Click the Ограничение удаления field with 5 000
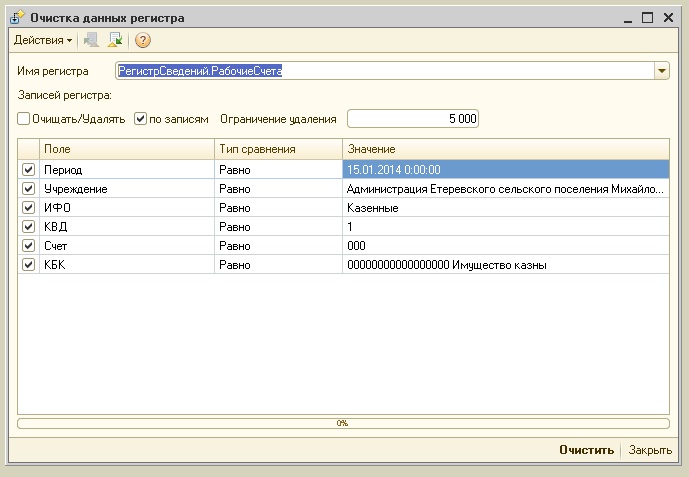Screen dimensions: 689x477 [x=413, y=119]
